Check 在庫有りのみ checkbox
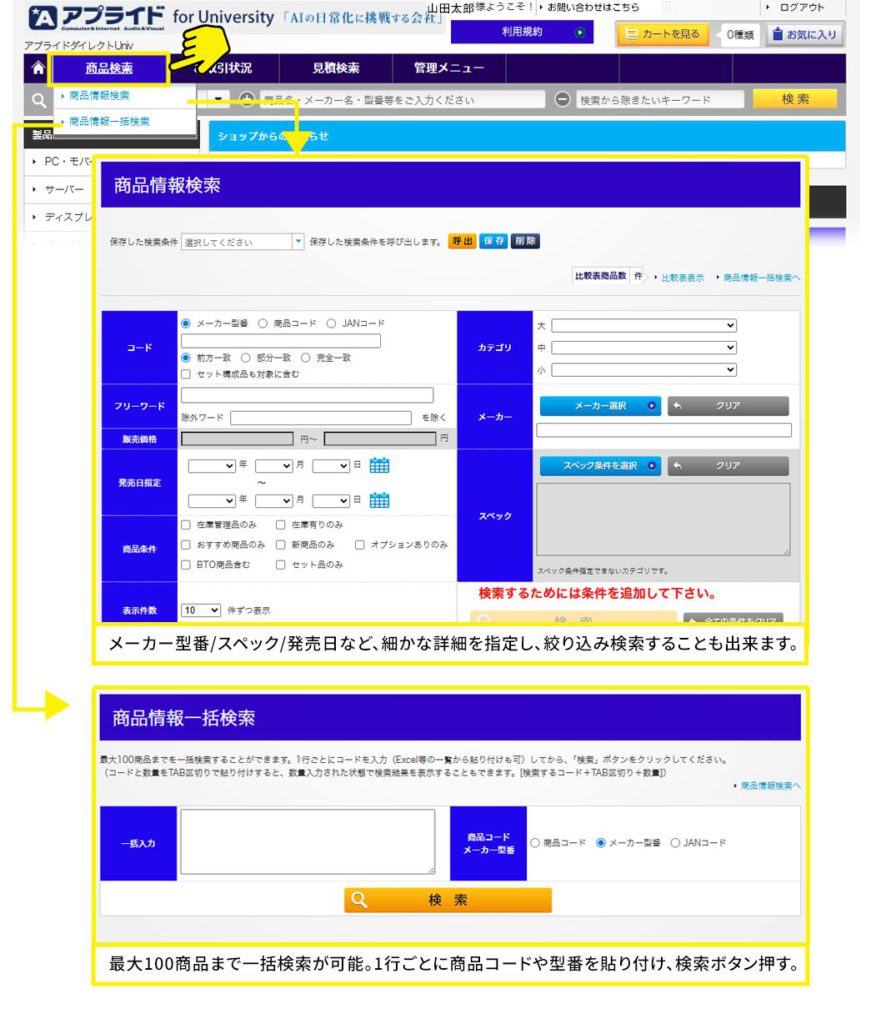 point(282,525)
